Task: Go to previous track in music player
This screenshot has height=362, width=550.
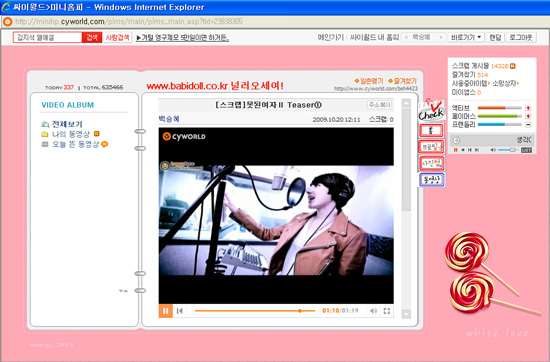Action: coord(470,150)
